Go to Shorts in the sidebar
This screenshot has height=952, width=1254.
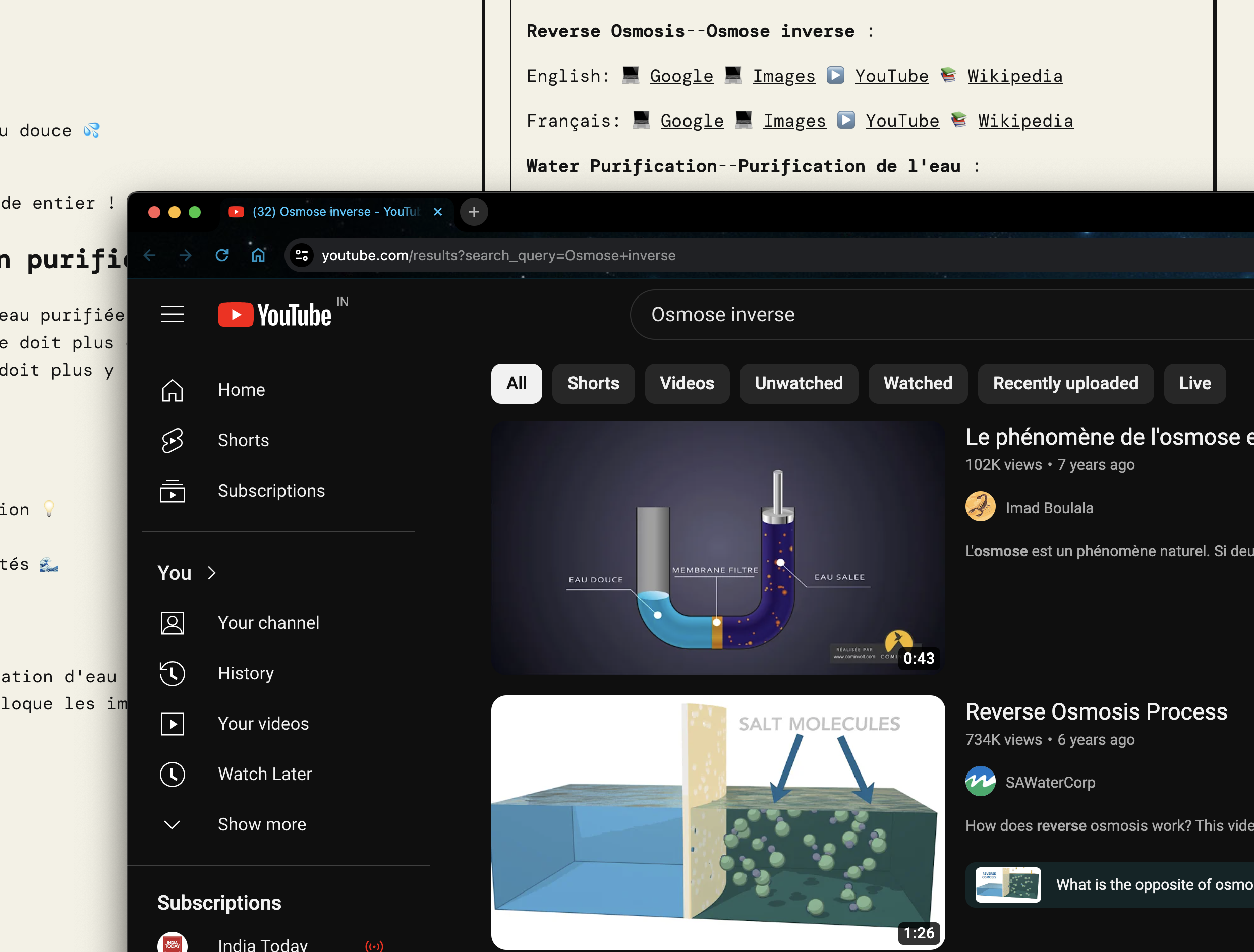pyautogui.click(x=243, y=440)
